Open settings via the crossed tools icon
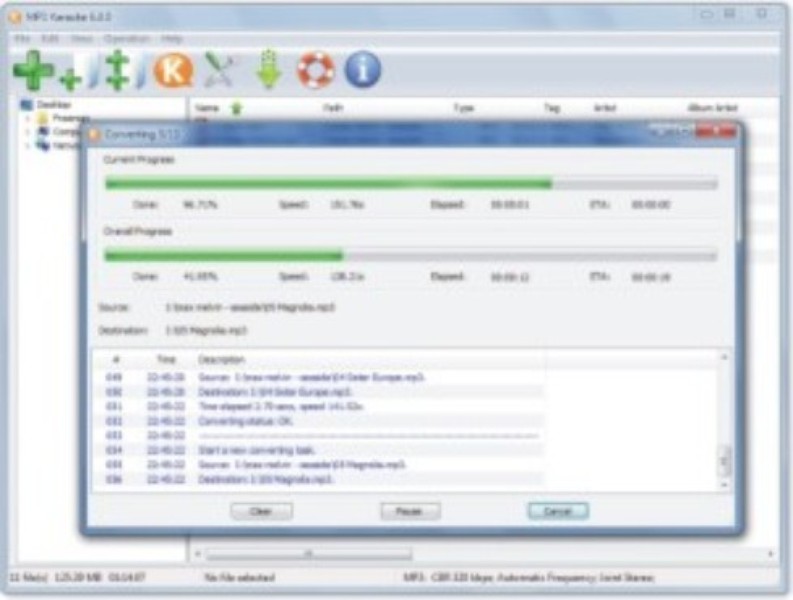Screen dimensions: 793x600 pos(221,70)
